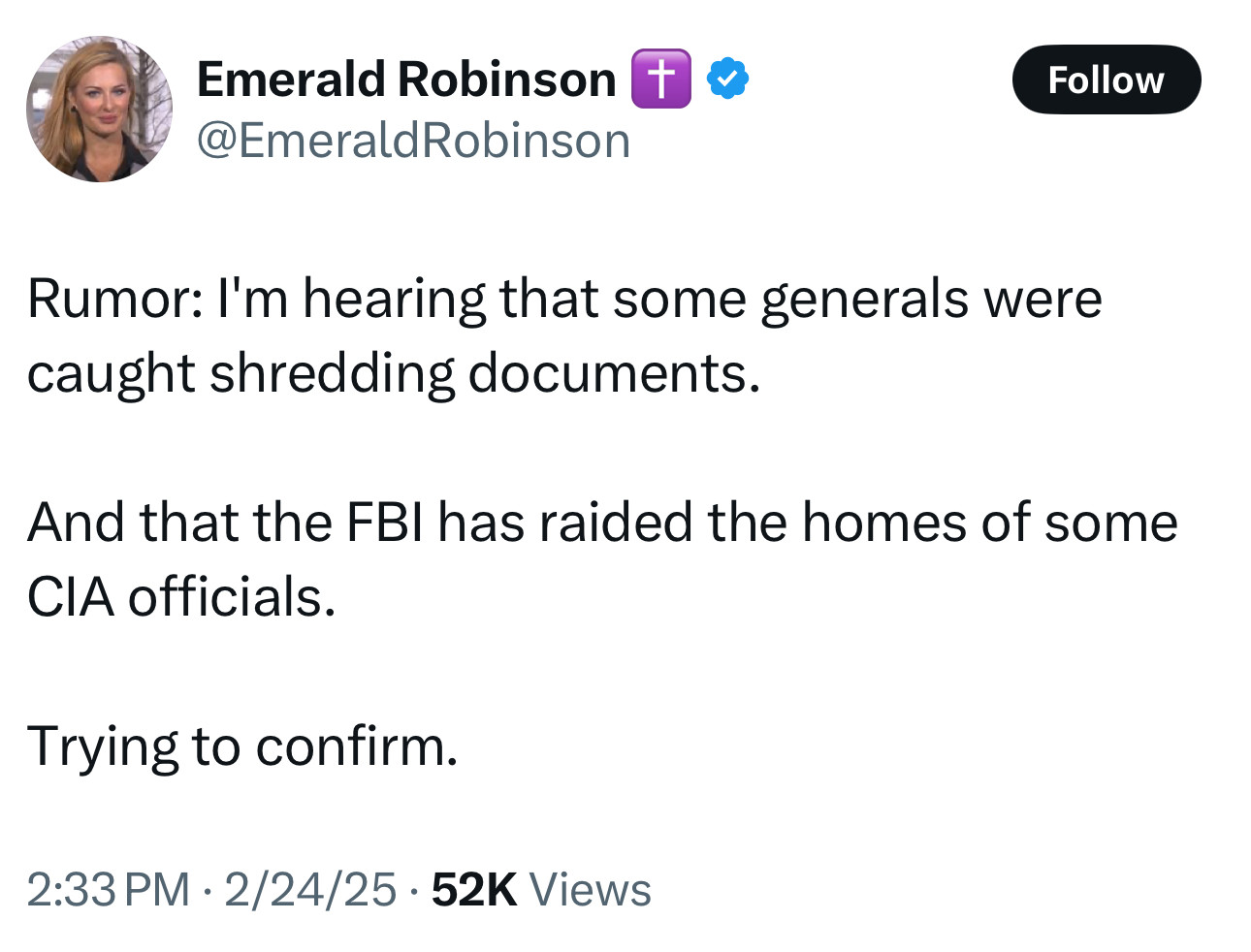Click the 2:33 PM timestamp

click(x=108, y=889)
